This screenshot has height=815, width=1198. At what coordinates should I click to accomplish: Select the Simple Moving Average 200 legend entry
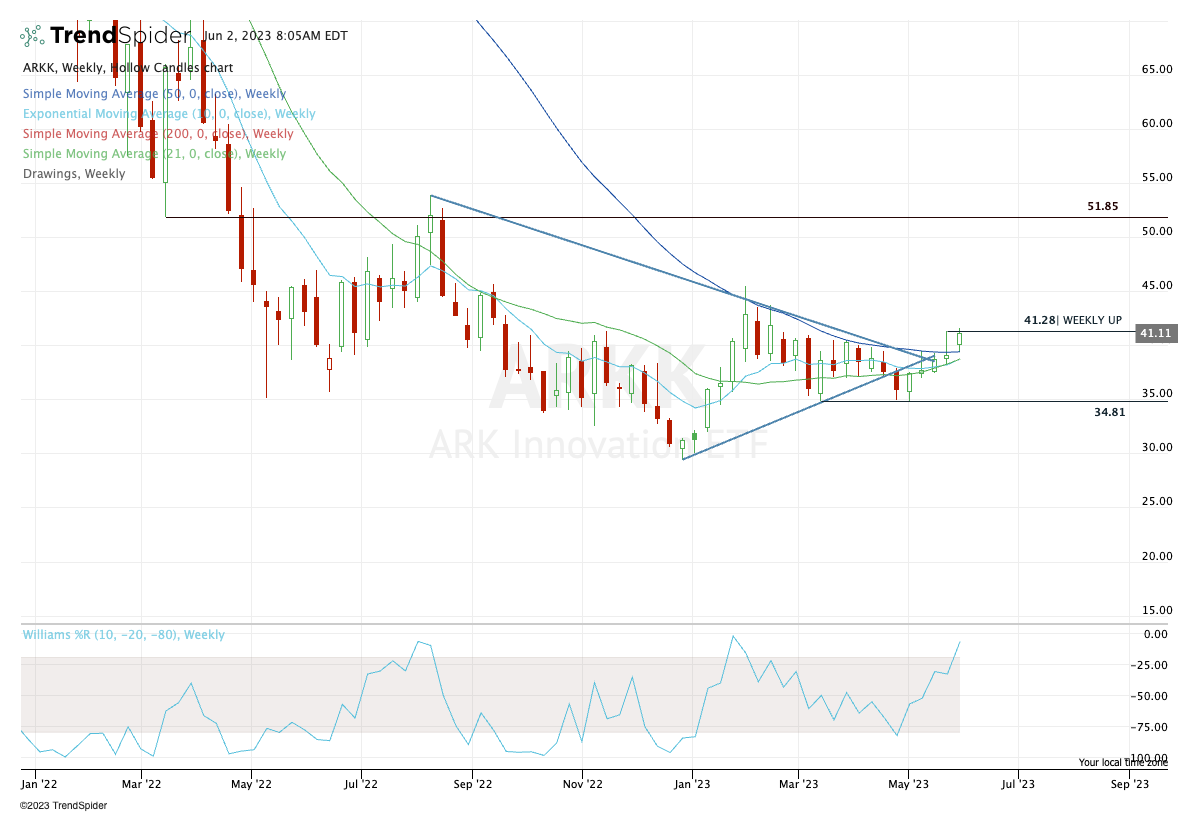pyautogui.click(x=158, y=134)
